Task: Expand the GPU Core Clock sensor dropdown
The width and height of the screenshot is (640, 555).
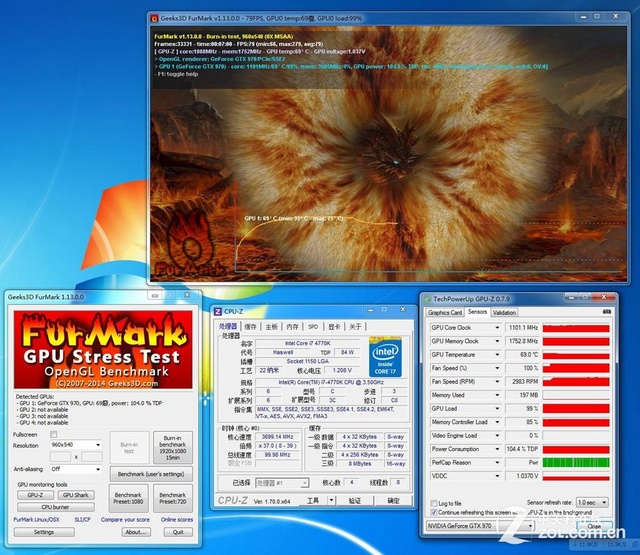Action: [497, 328]
